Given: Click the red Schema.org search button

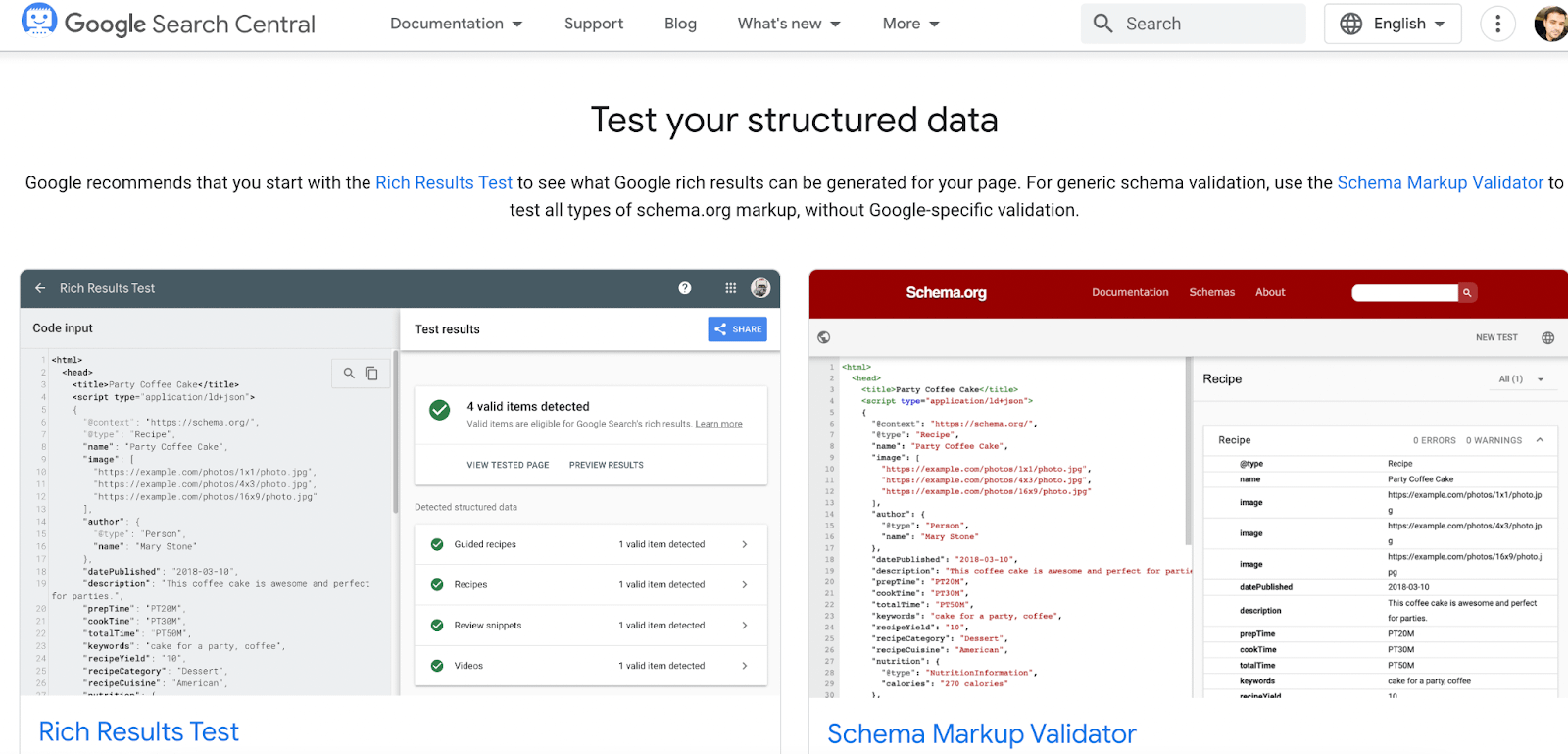Looking at the screenshot, I should pyautogui.click(x=1467, y=292).
